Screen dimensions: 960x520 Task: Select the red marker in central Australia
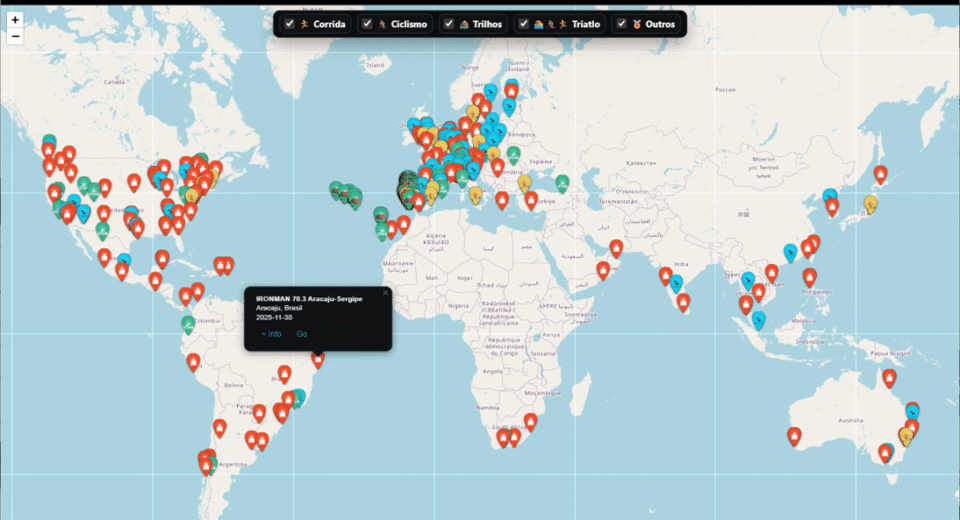pos(794,436)
